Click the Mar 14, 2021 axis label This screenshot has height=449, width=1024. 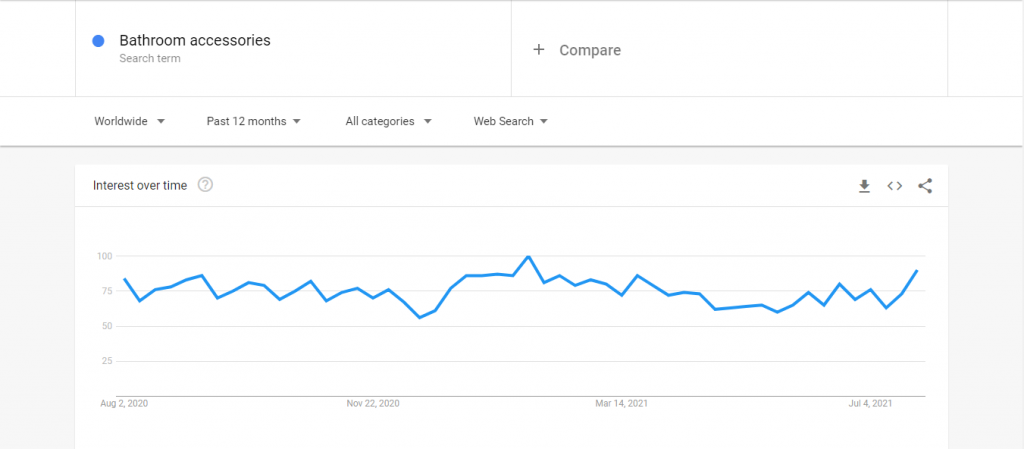(621, 404)
